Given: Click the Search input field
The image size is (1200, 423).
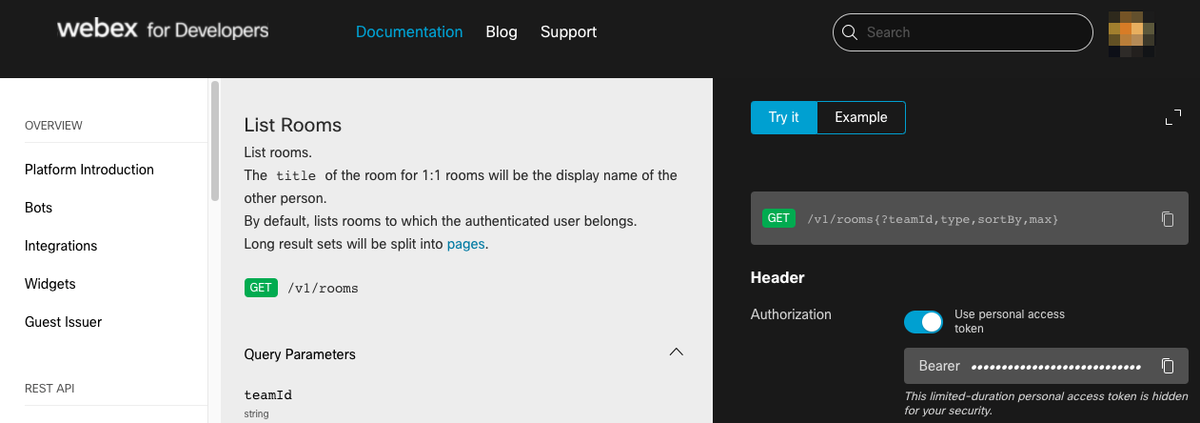Looking at the screenshot, I should pos(963,32).
